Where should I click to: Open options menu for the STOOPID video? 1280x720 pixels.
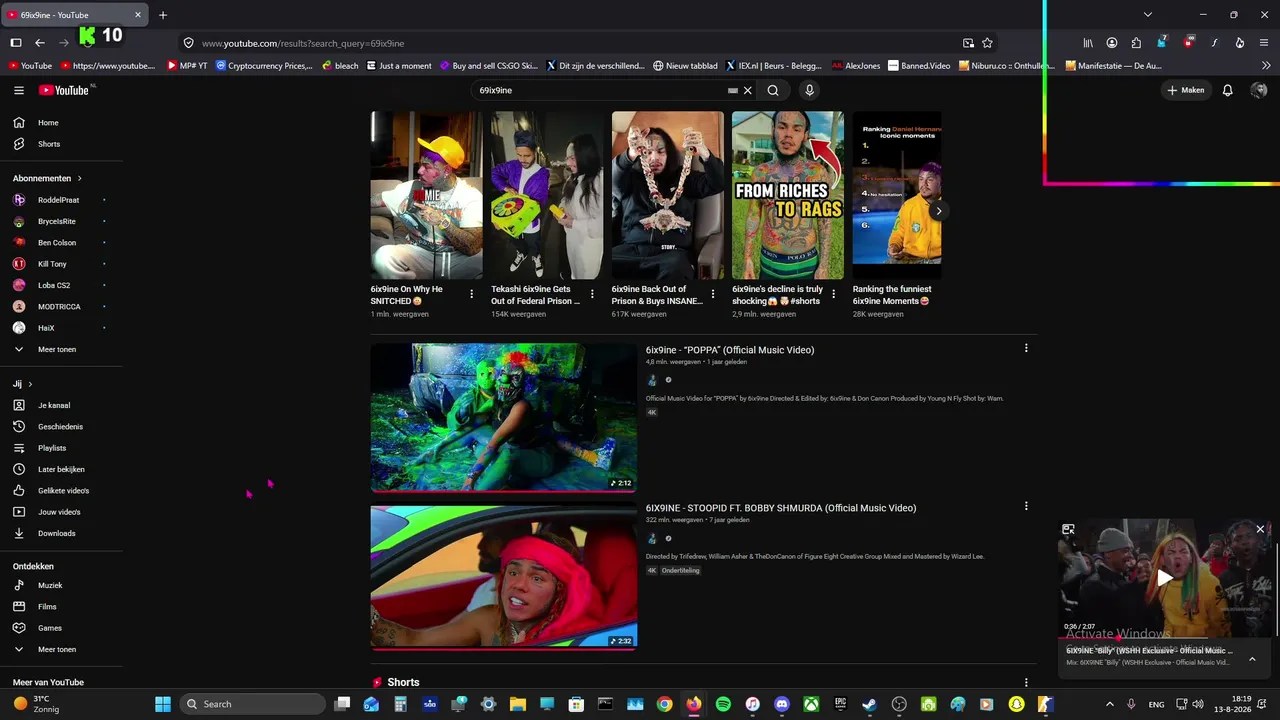pyautogui.click(x=1026, y=506)
